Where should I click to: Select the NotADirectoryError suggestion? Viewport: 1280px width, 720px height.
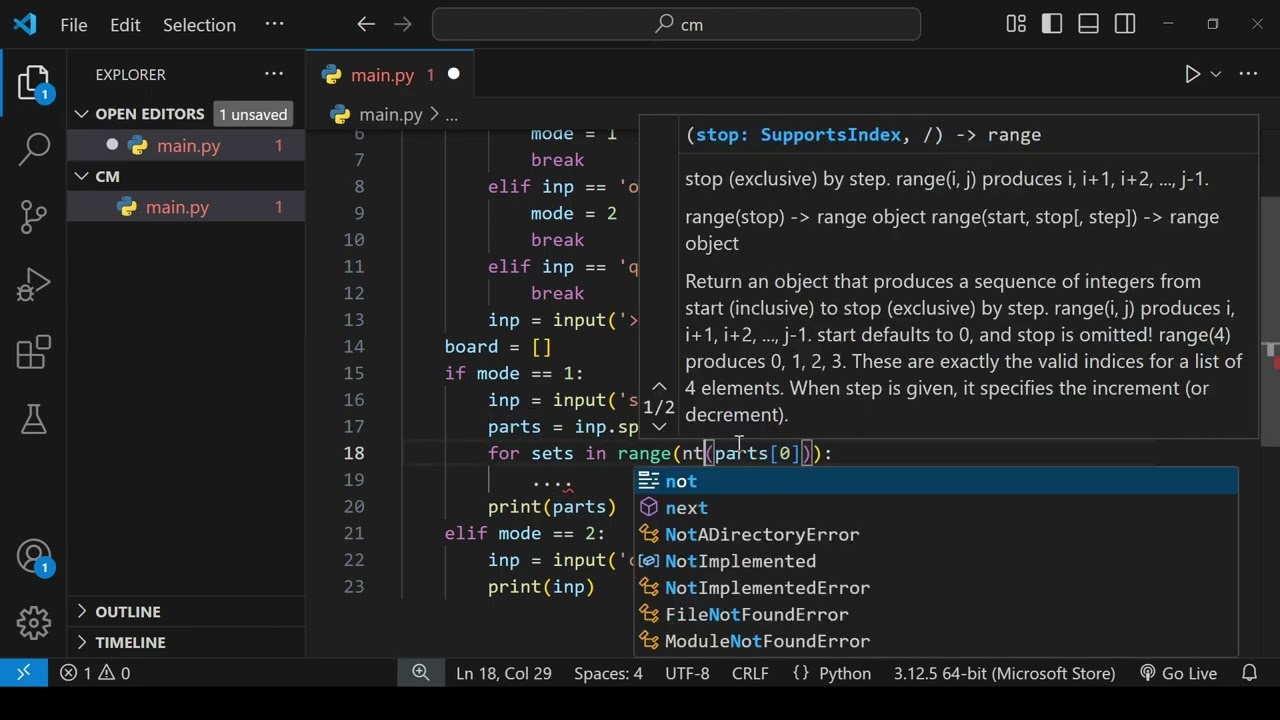click(x=936, y=535)
